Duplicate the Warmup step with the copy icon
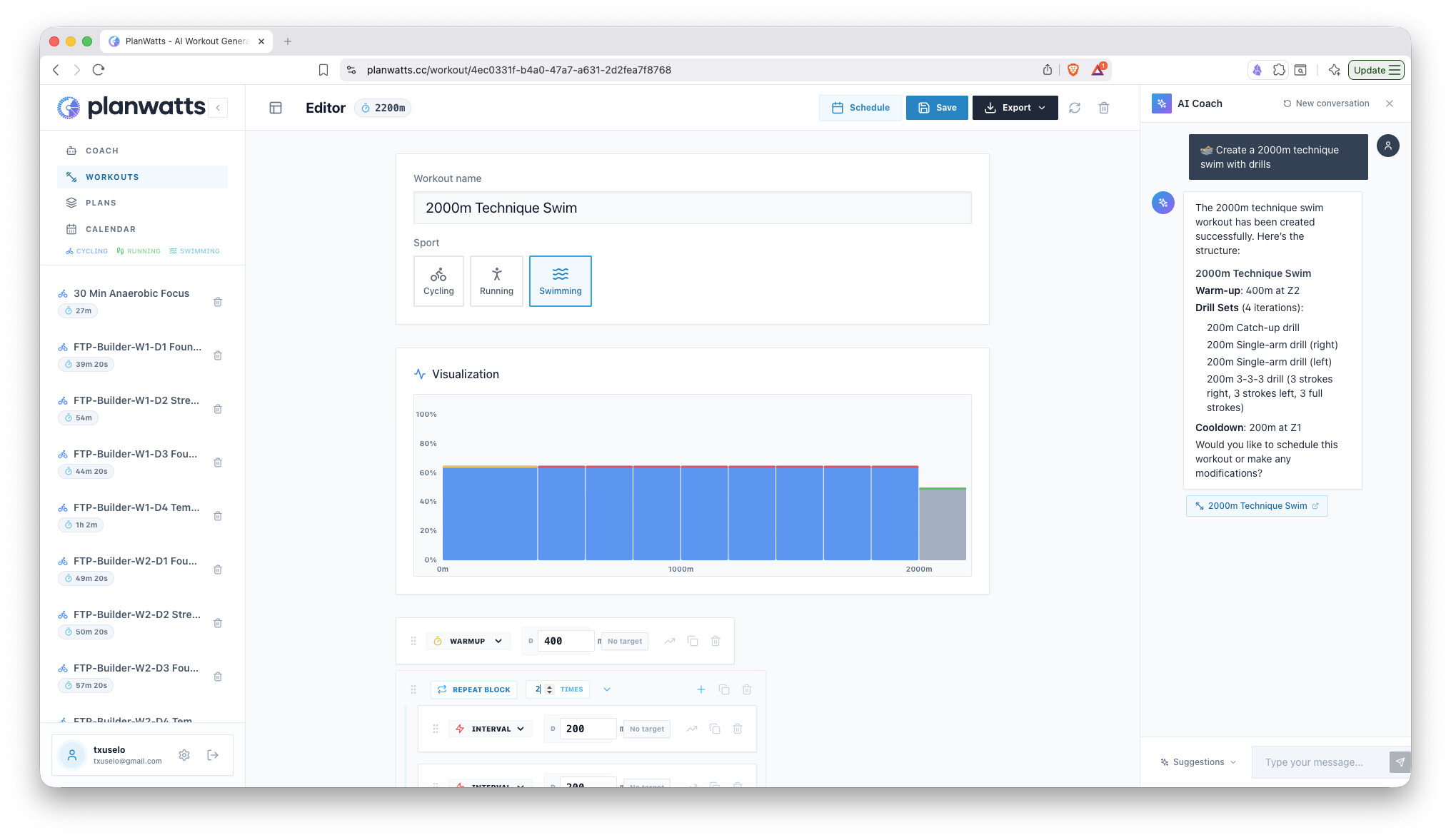 click(x=692, y=641)
